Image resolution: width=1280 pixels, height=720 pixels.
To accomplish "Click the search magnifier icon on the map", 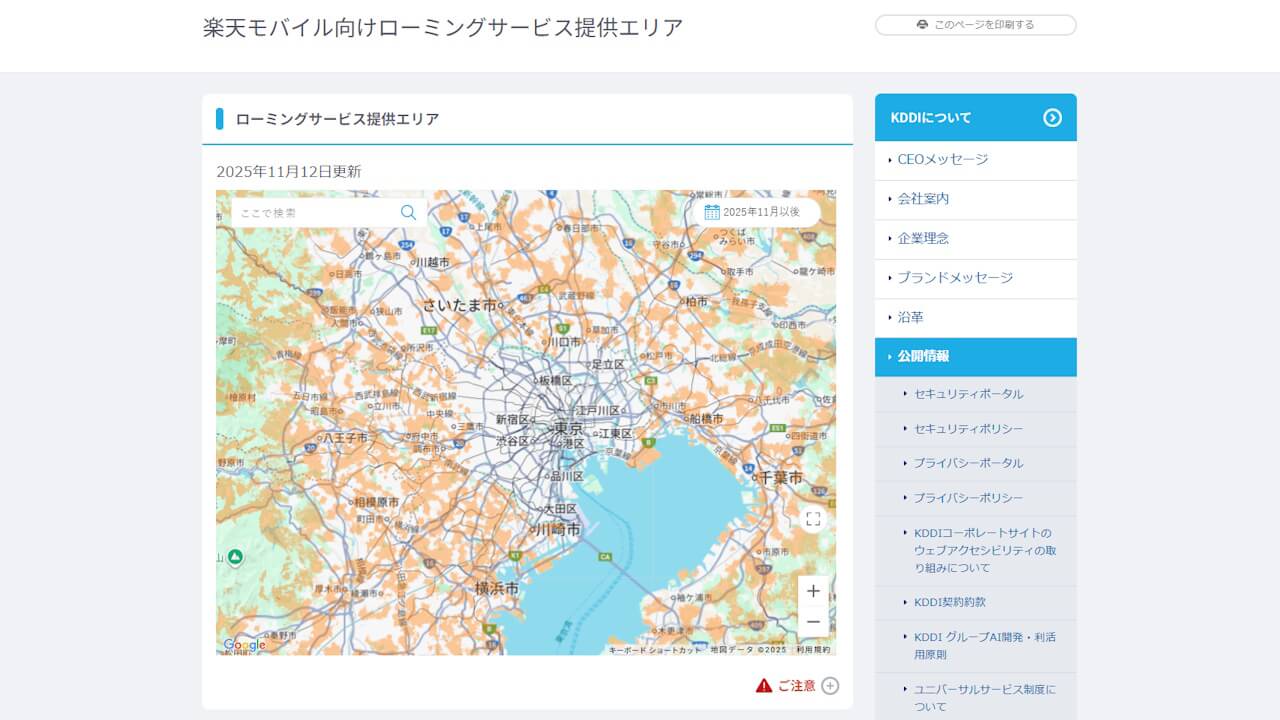I will [408, 212].
